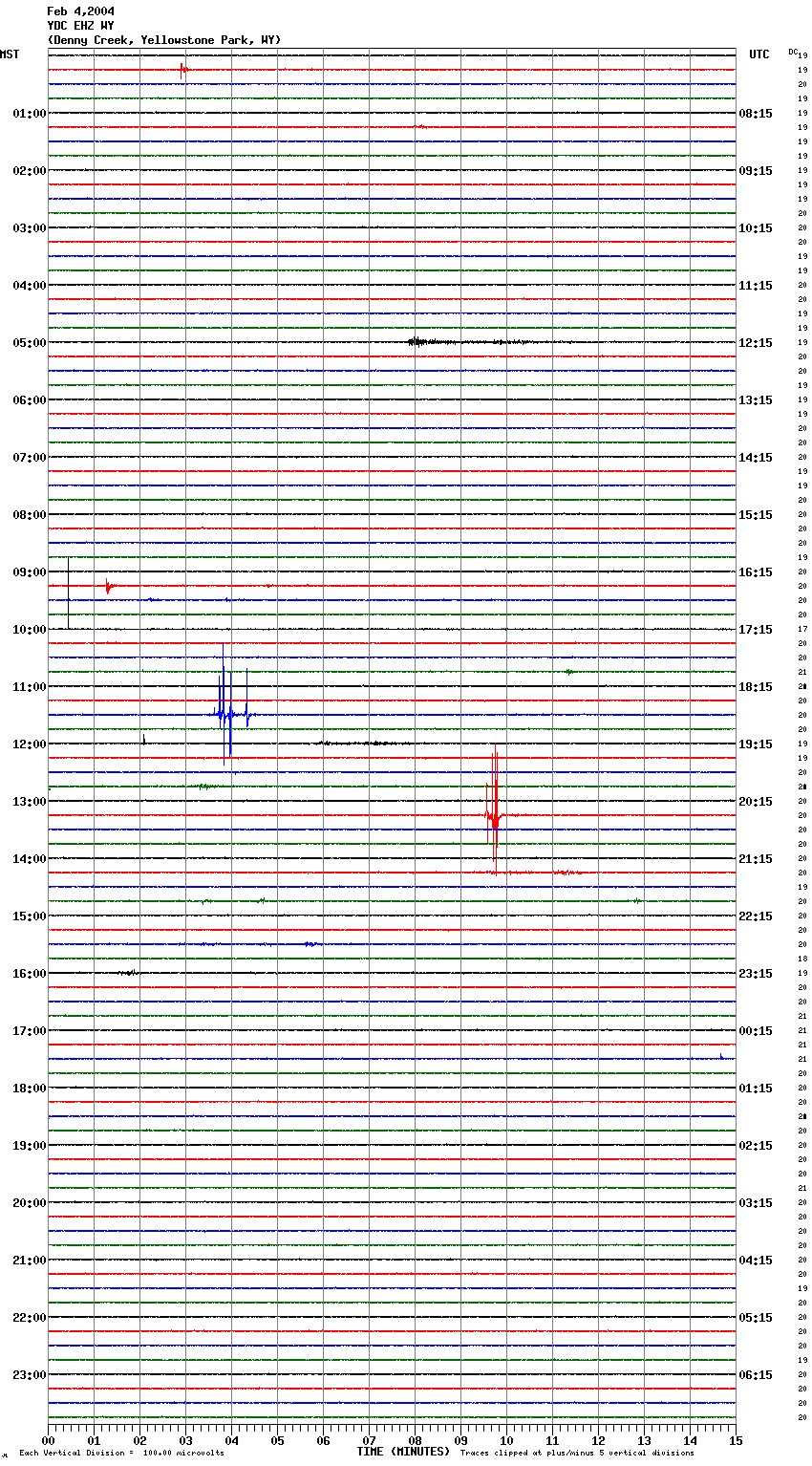The width and height of the screenshot is (812, 1466).
Task: Click the '11:15' UTC time label
Action: [x=756, y=286]
